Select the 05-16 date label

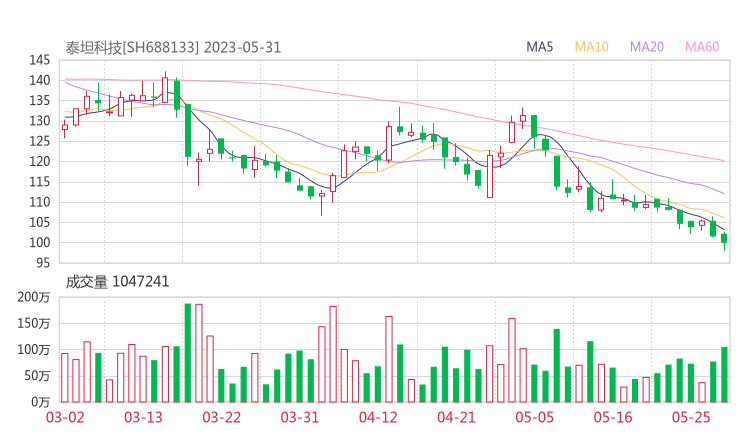(613, 417)
